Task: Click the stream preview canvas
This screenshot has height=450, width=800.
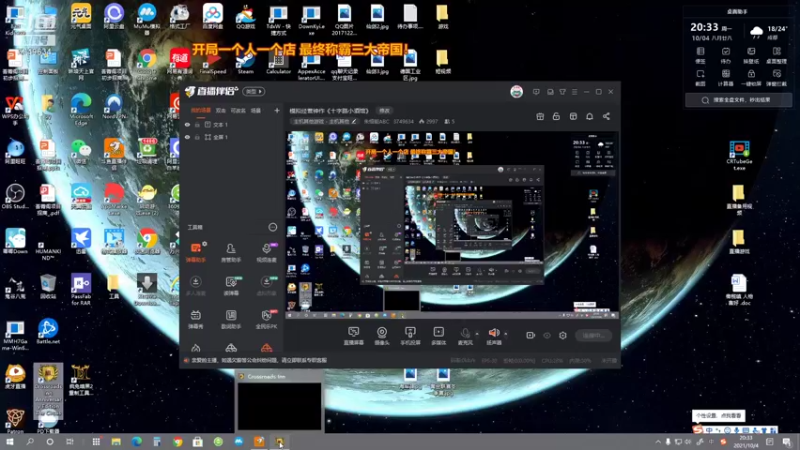Action: pyautogui.click(x=452, y=226)
